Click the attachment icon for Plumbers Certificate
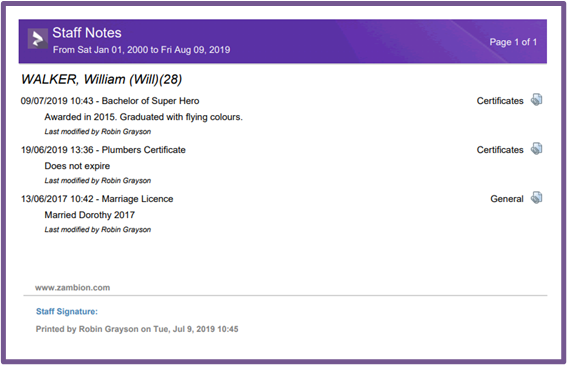Image resolution: width=567 pixels, height=365 pixels. pos(537,149)
